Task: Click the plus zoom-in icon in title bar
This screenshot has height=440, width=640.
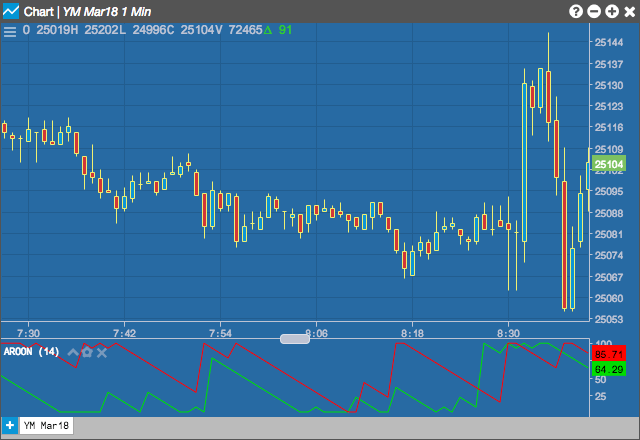Action: pos(612,11)
